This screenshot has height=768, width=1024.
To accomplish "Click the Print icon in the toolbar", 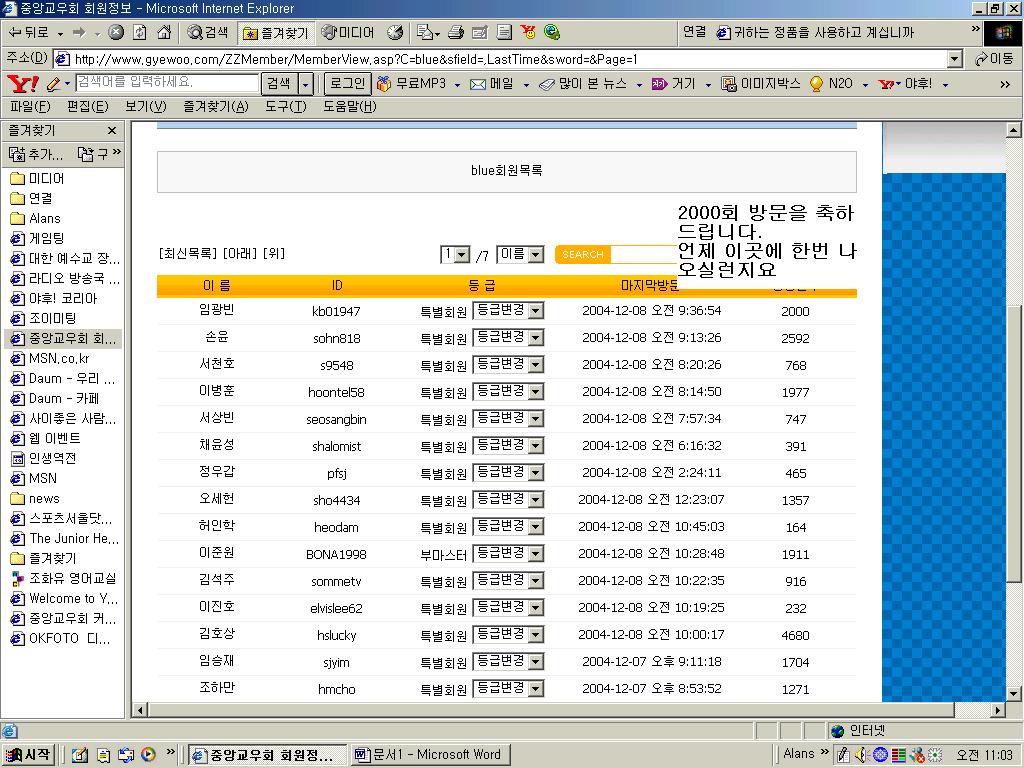I will pos(456,32).
